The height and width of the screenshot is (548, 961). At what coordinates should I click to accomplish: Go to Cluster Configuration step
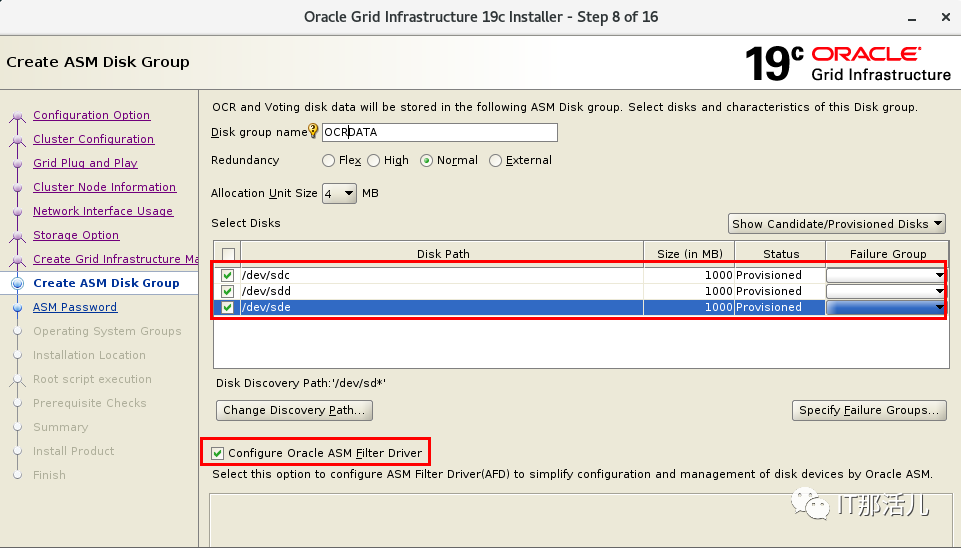pyautogui.click(x=94, y=139)
